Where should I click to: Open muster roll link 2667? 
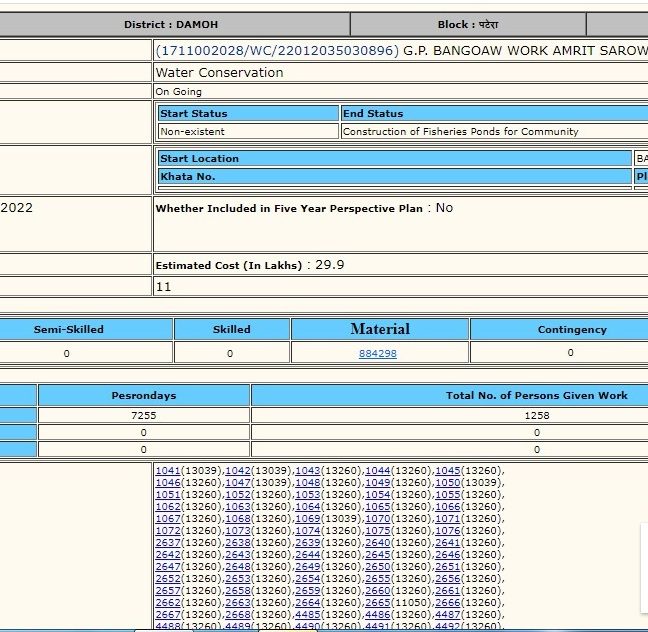click(168, 614)
